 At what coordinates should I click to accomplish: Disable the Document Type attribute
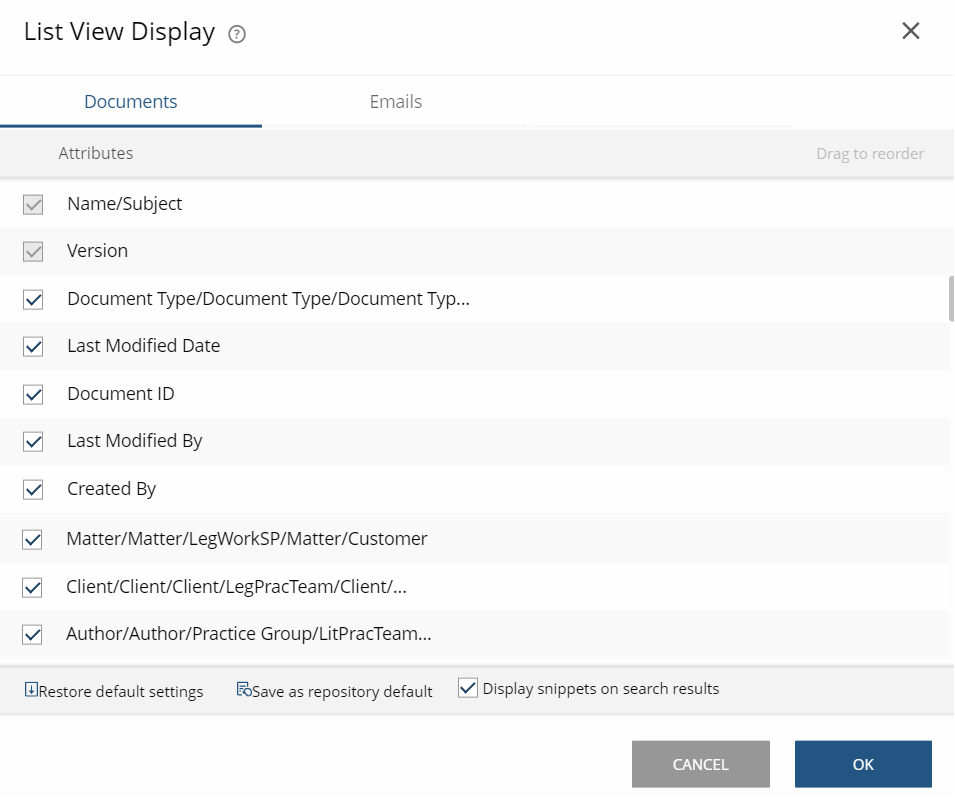(x=32, y=299)
